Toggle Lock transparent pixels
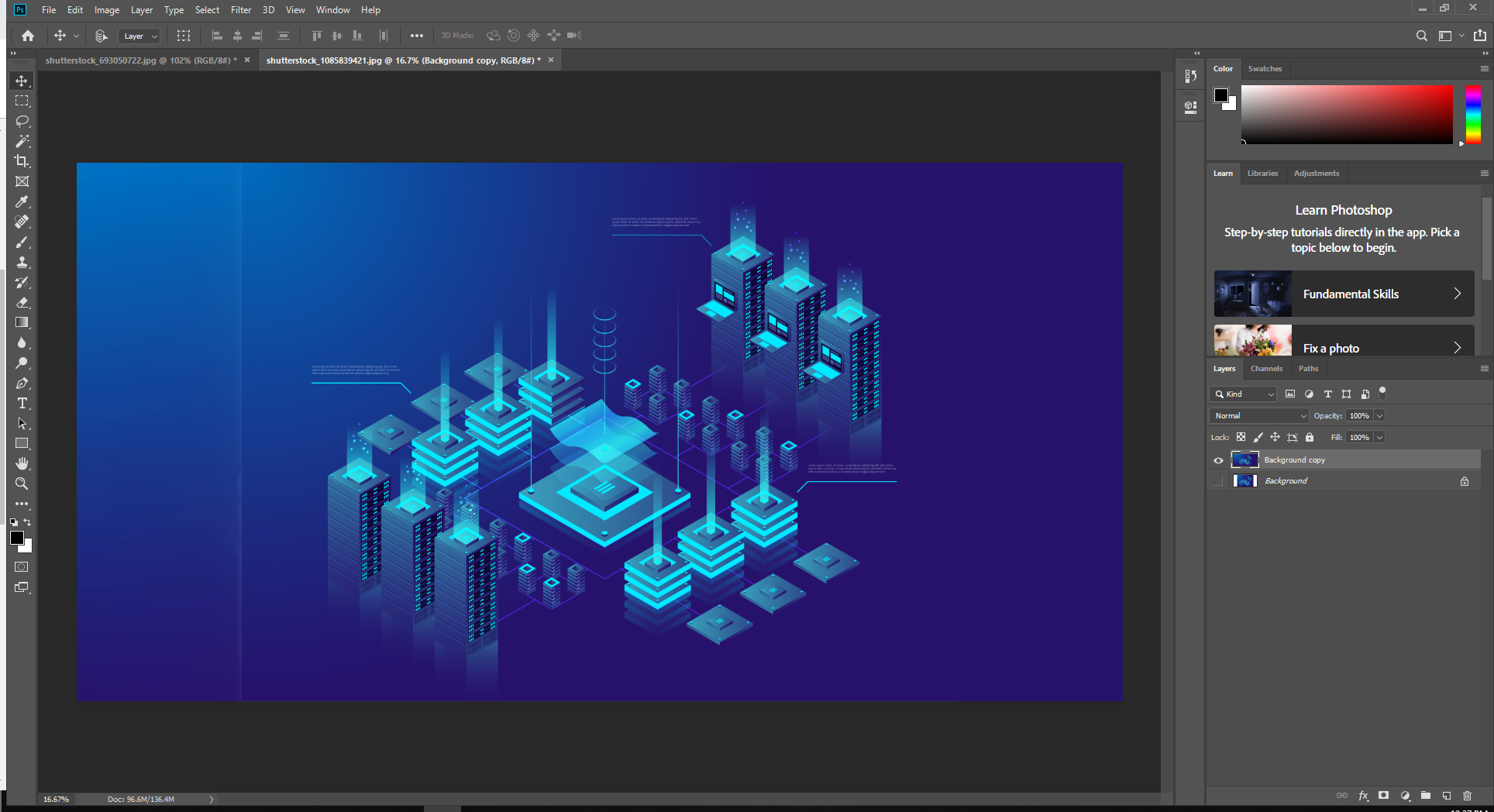The height and width of the screenshot is (812, 1494). click(x=1241, y=437)
